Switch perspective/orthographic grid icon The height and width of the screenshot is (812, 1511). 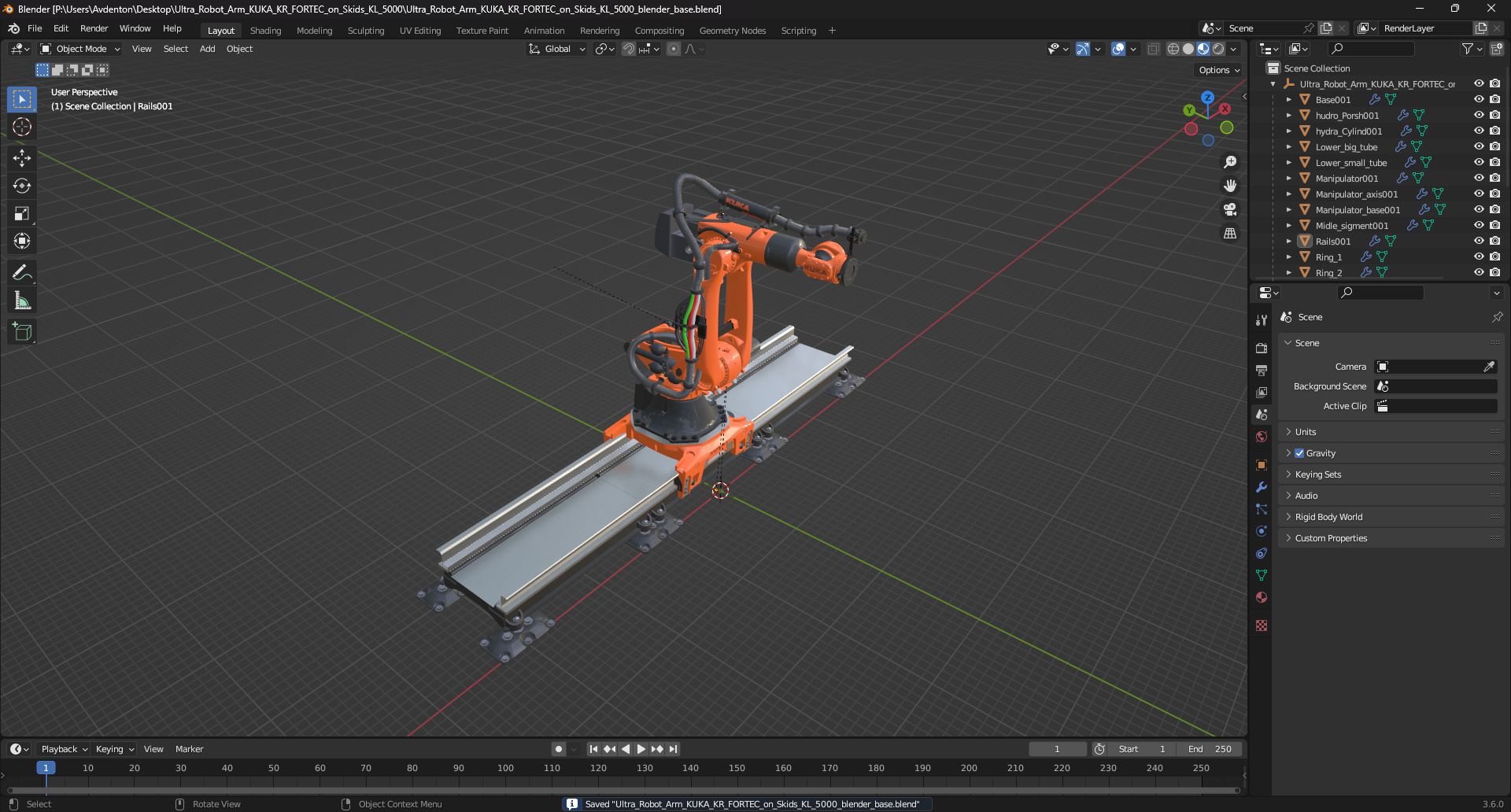tap(1230, 234)
